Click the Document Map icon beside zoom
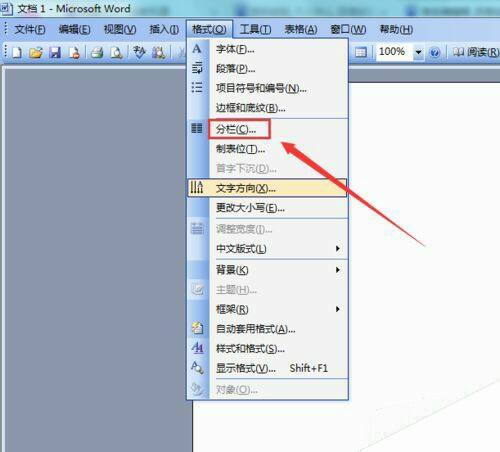The width and height of the screenshot is (500, 452). coord(360,52)
